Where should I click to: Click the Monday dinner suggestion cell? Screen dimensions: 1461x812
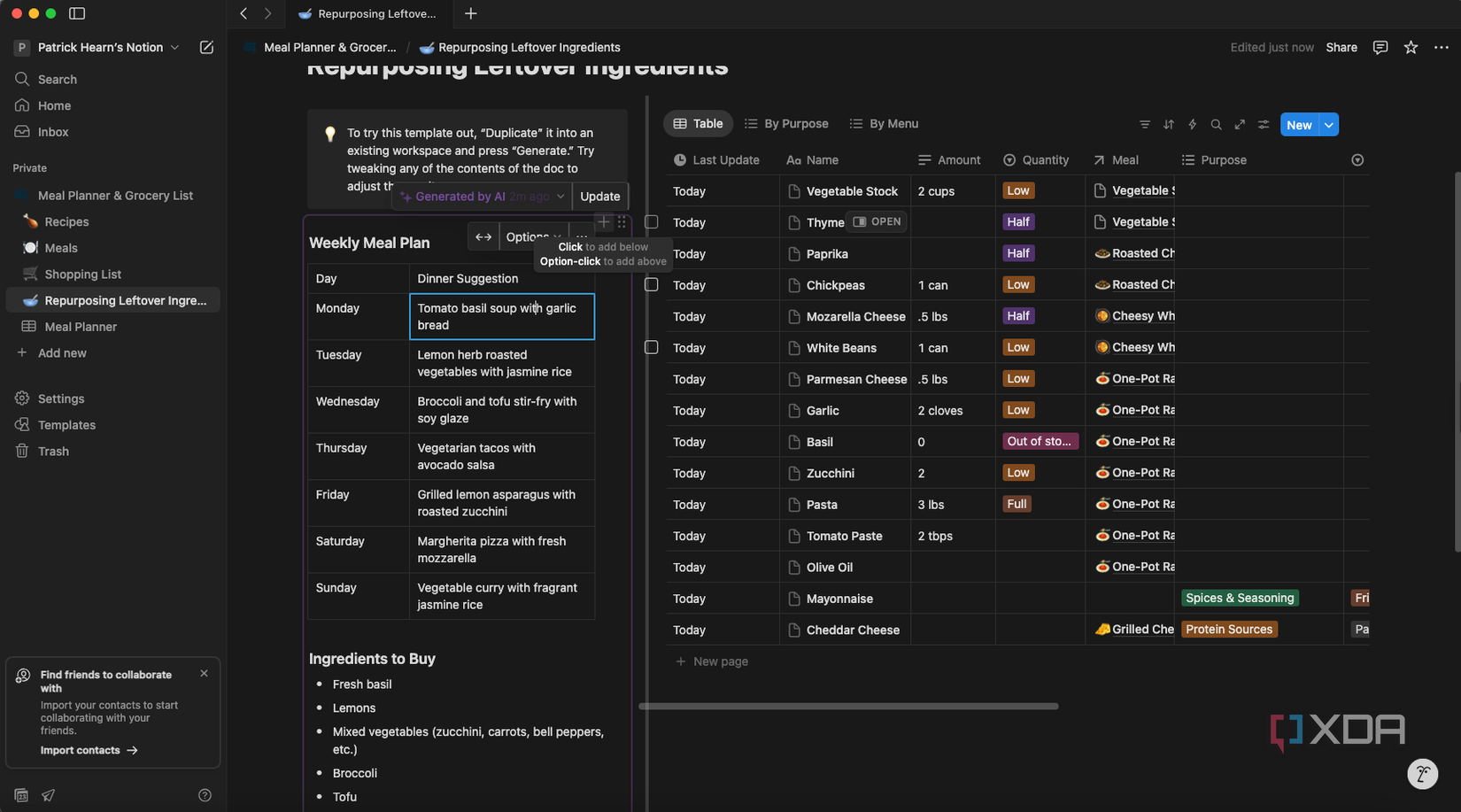tap(502, 316)
